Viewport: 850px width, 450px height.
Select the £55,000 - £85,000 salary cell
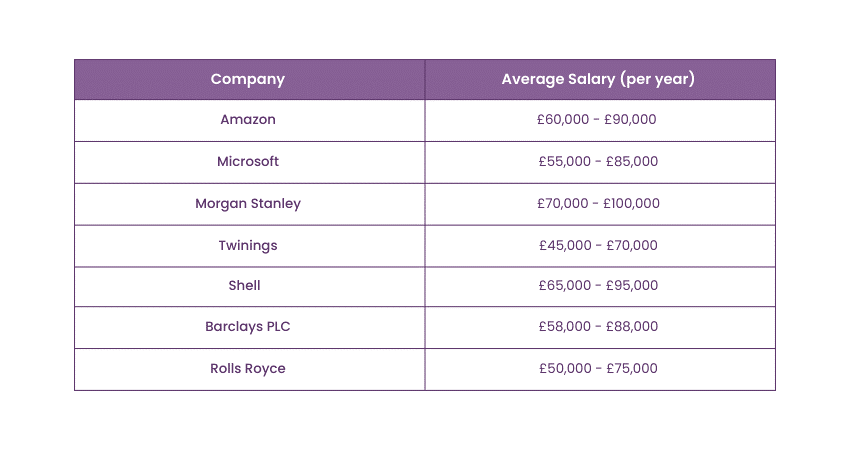[597, 161]
